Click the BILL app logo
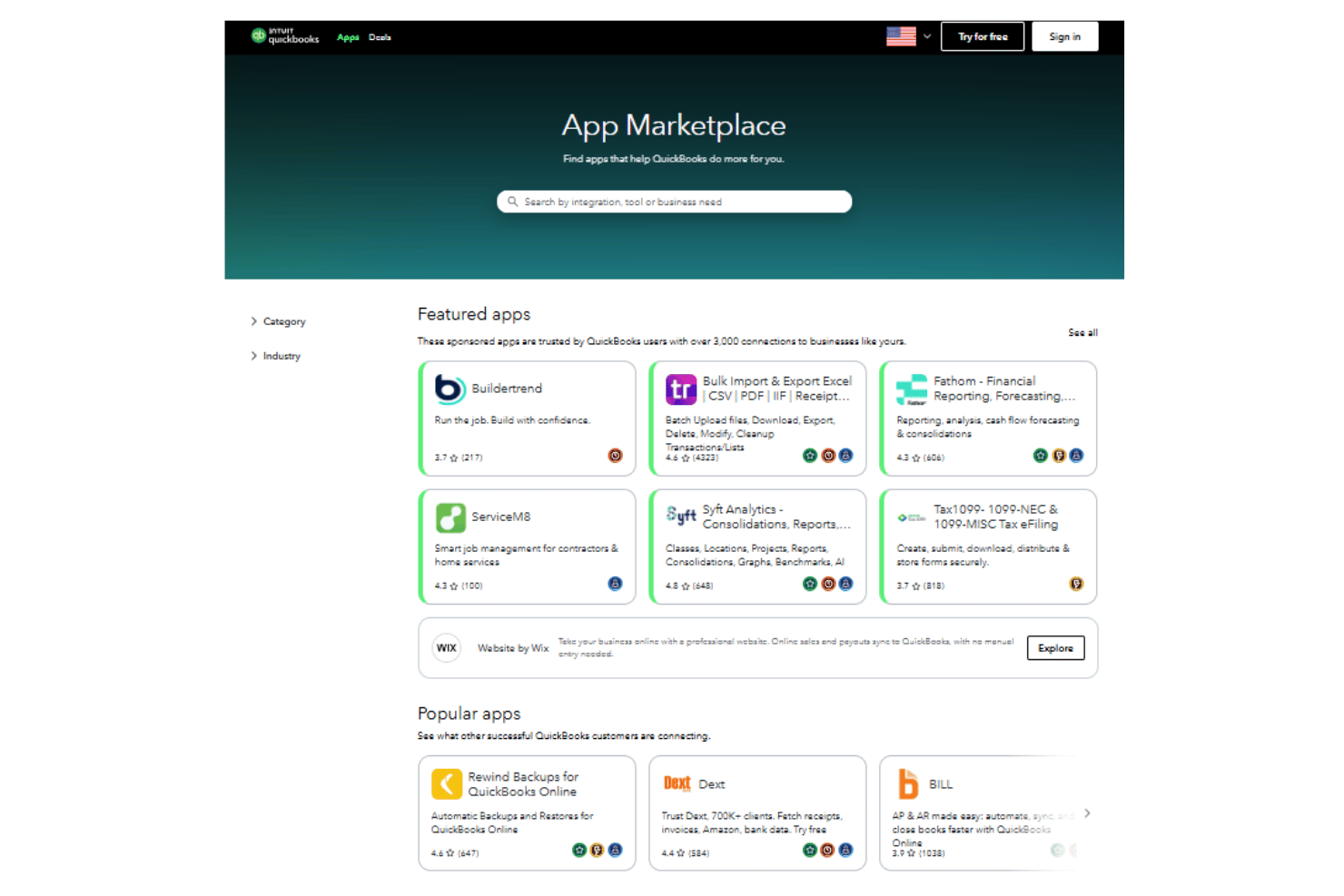The width and height of the screenshot is (1344, 896). point(908,783)
